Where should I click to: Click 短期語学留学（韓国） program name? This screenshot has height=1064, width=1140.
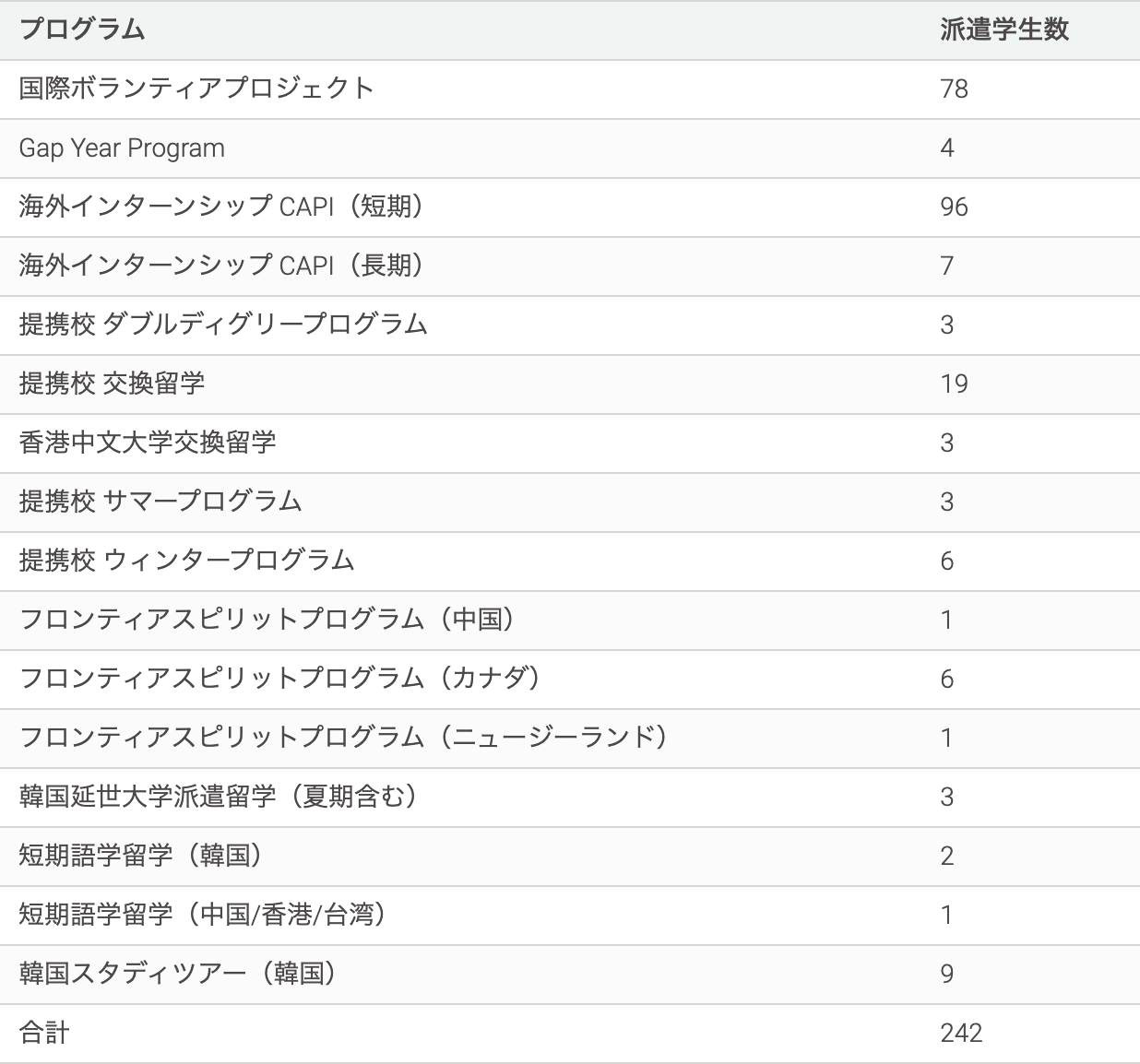142,856
